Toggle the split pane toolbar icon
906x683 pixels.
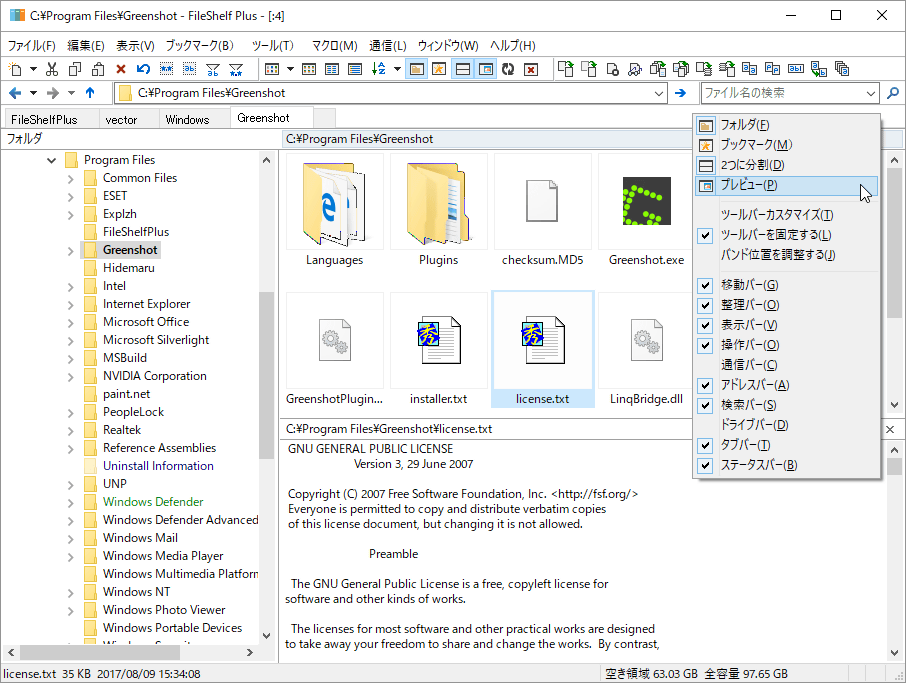click(463, 69)
